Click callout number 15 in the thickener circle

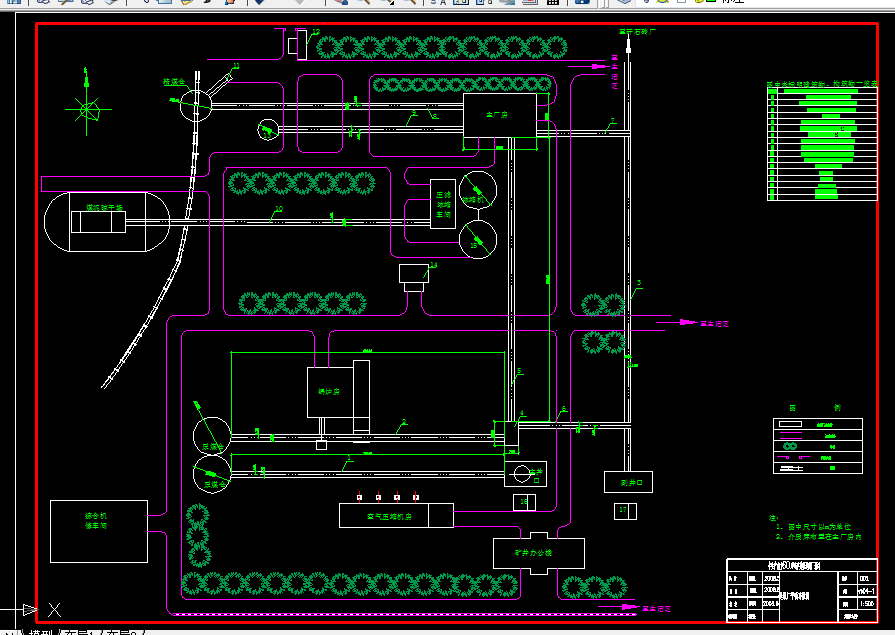pos(473,245)
